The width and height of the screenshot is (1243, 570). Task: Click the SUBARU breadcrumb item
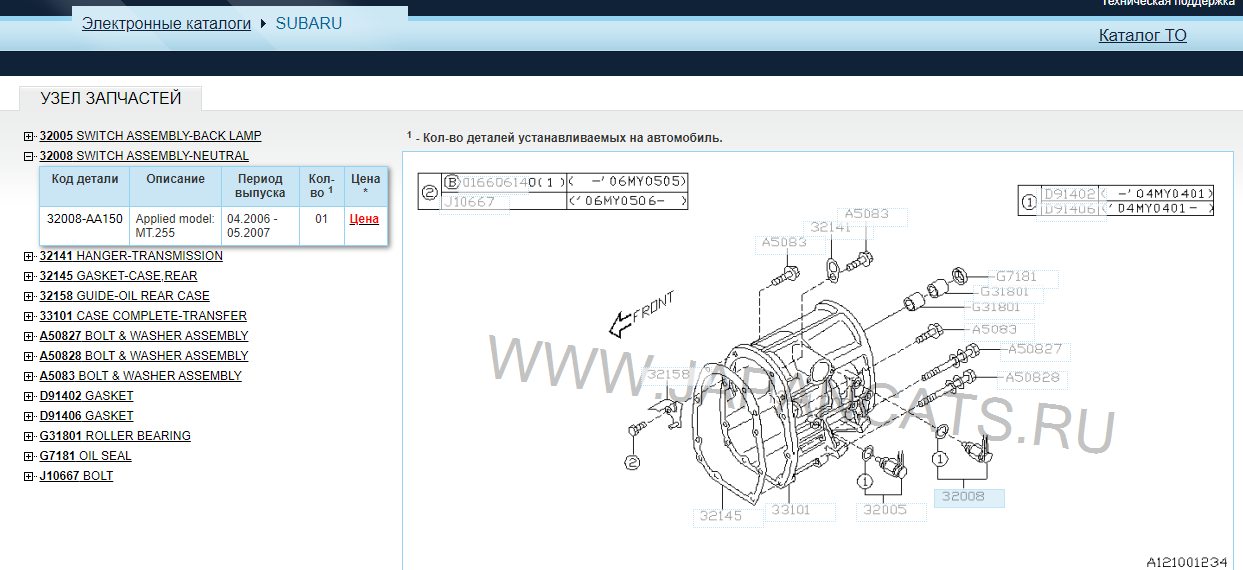click(x=308, y=23)
